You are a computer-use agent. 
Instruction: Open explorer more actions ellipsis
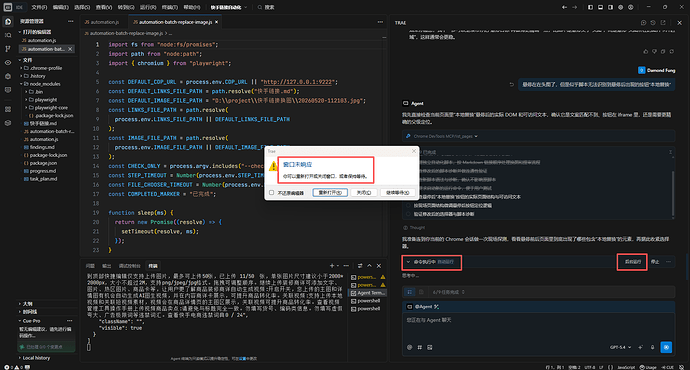[x=70, y=21]
